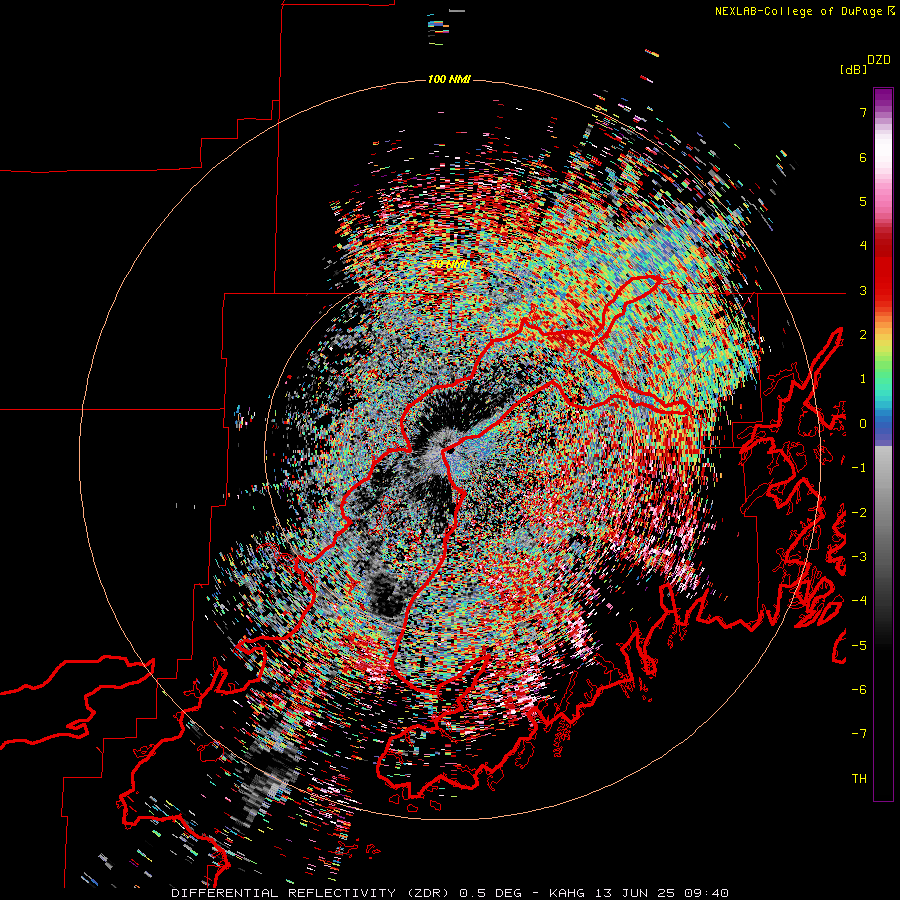Select the 6 value on the color scale
Viewport: 900px width, 900px height.
[863, 157]
